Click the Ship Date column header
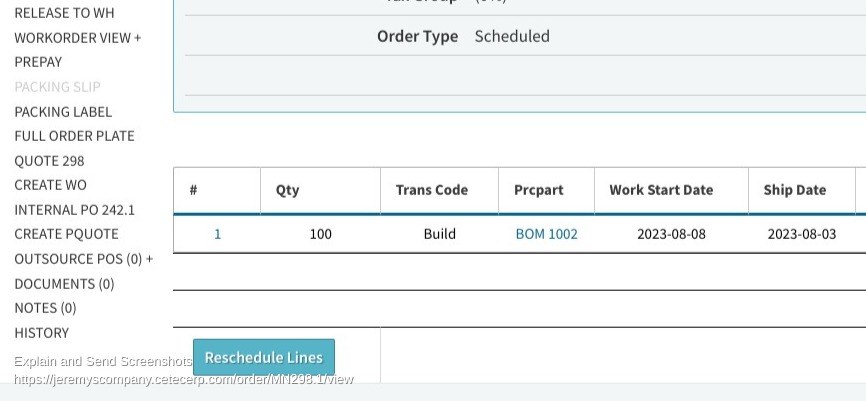The width and height of the screenshot is (866, 401). pyautogui.click(x=794, y=190)
